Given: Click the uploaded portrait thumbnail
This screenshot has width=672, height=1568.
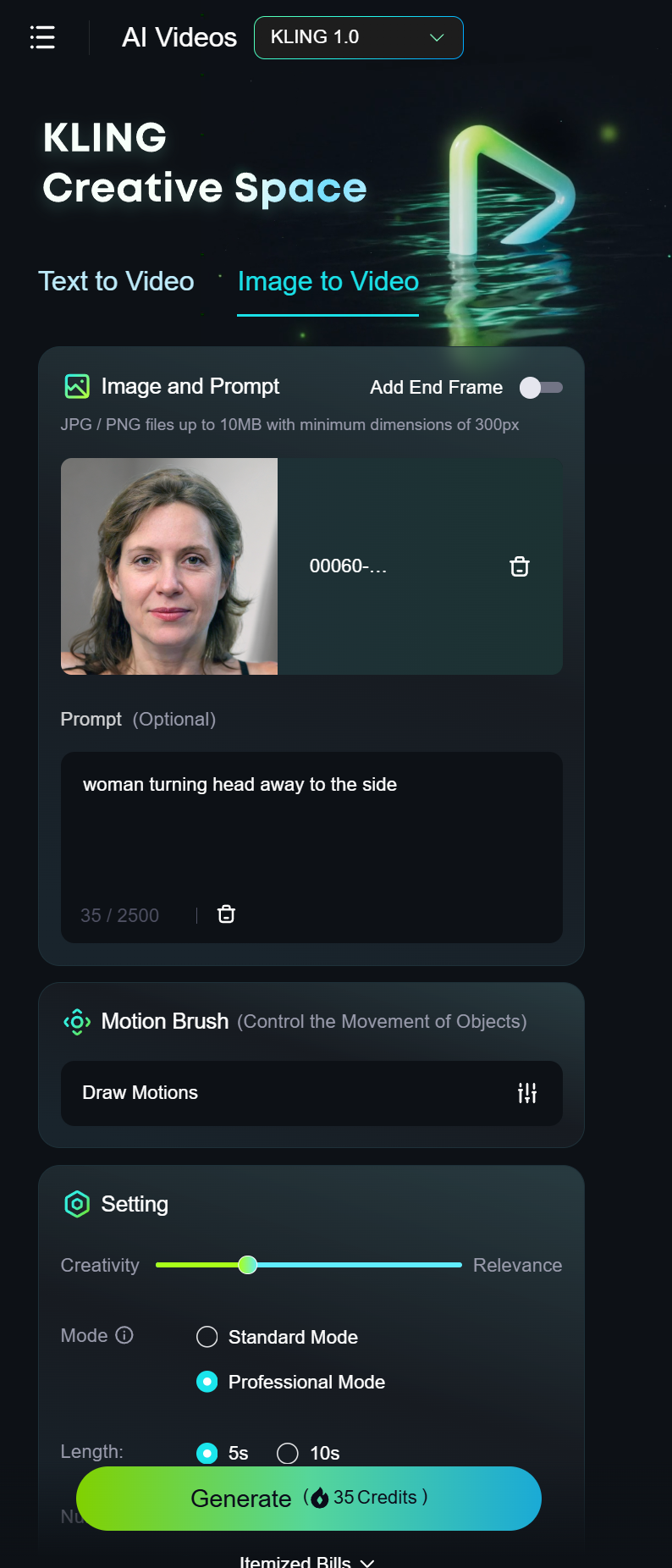Looking at the screenshot, I should pyautogui.click(x=169, y=566).
